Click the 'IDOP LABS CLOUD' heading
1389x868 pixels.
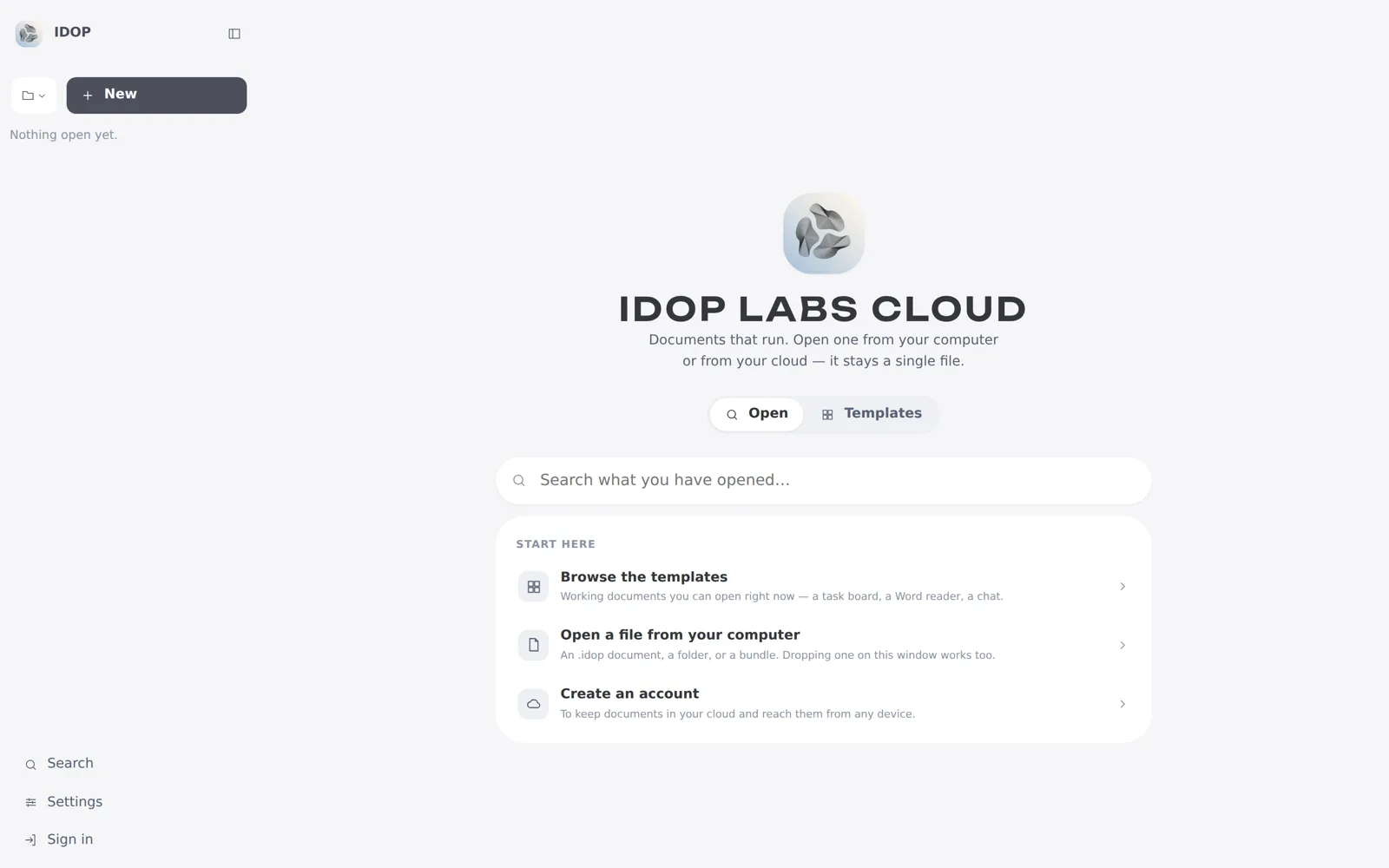click(822, 309)
